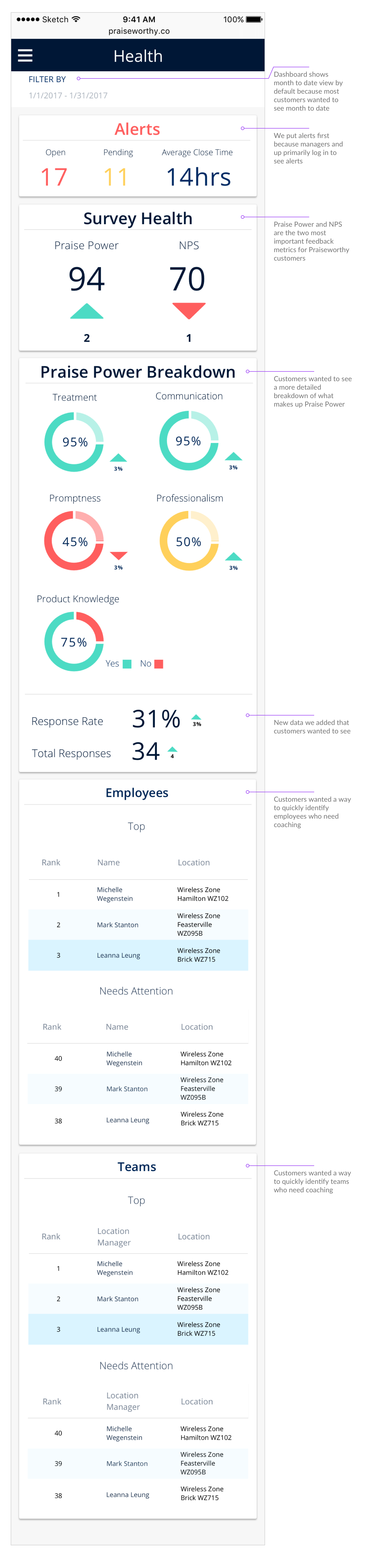Click the date range 1/1/2017 - 1/31/2017
The width and height of the screenshot is (381, 1568).
click(68, 96)
